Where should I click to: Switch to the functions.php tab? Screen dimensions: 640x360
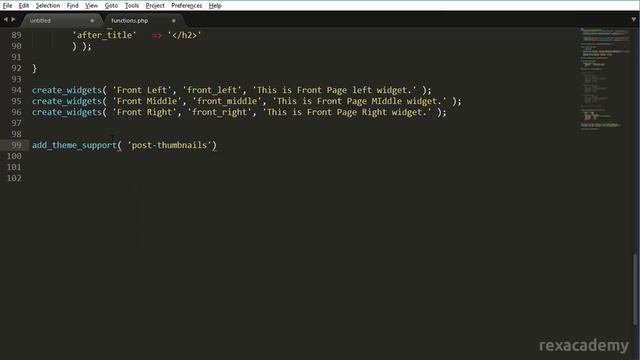(143, 20)
